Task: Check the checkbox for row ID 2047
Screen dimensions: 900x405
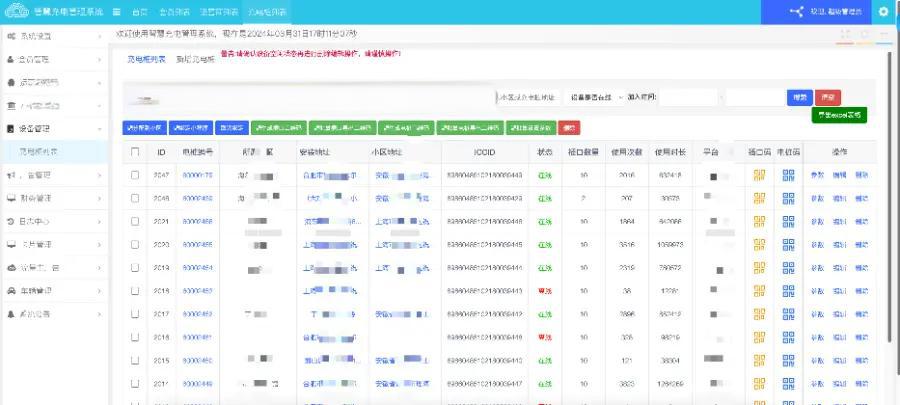Action: pos(135,175)
